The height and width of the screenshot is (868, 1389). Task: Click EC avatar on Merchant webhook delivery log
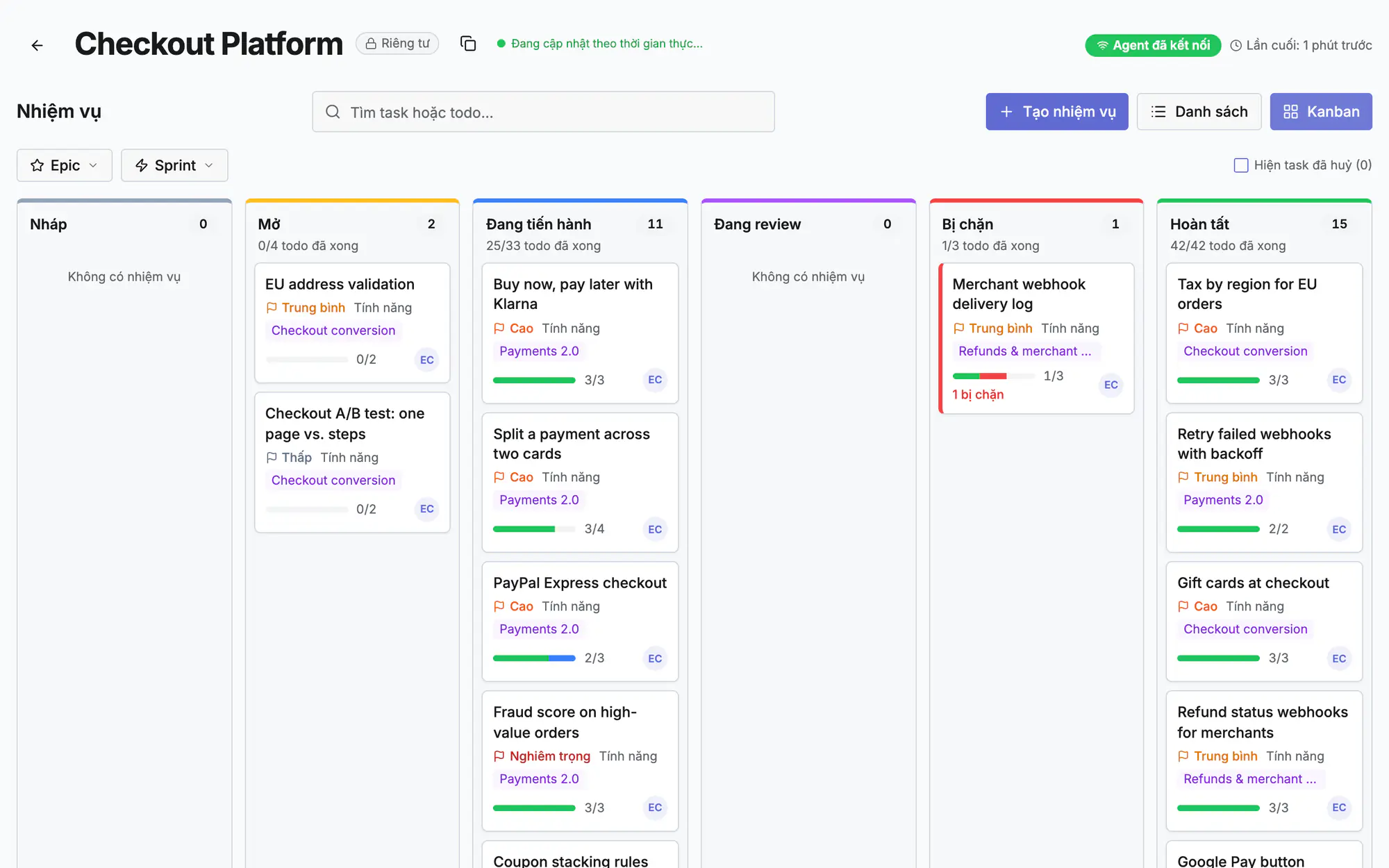click(x=1111, y=385)
